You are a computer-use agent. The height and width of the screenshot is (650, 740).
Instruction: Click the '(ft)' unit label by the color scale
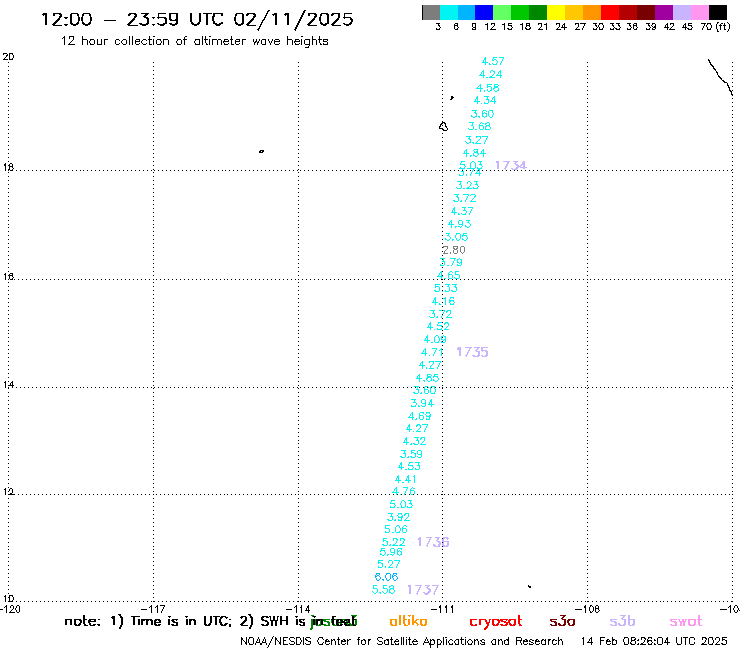[723, 26]
